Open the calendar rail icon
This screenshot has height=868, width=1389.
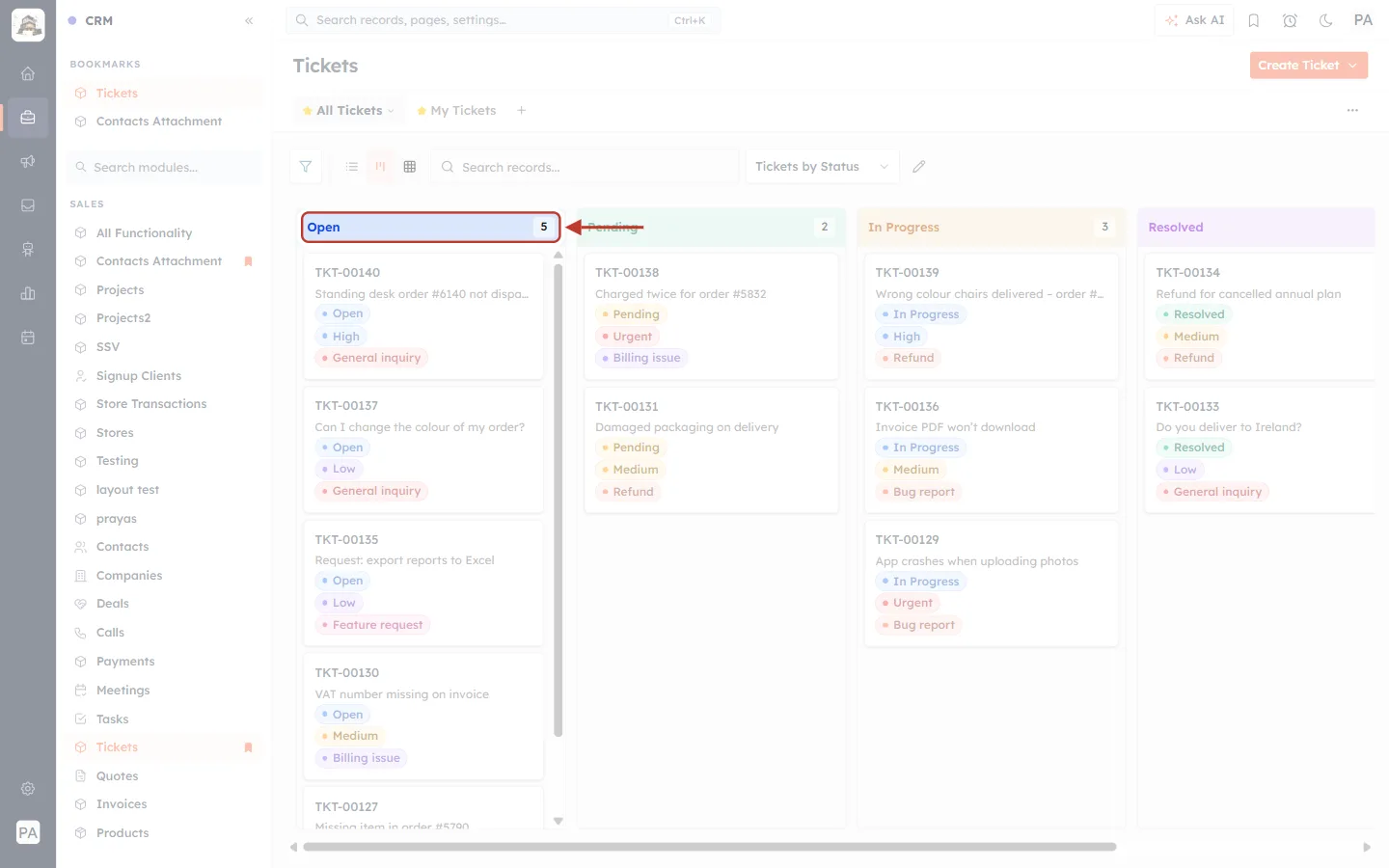[x=28, y=338]
